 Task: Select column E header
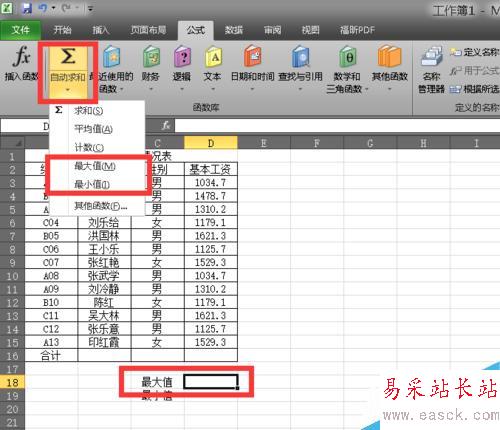(x=264, y=143)
